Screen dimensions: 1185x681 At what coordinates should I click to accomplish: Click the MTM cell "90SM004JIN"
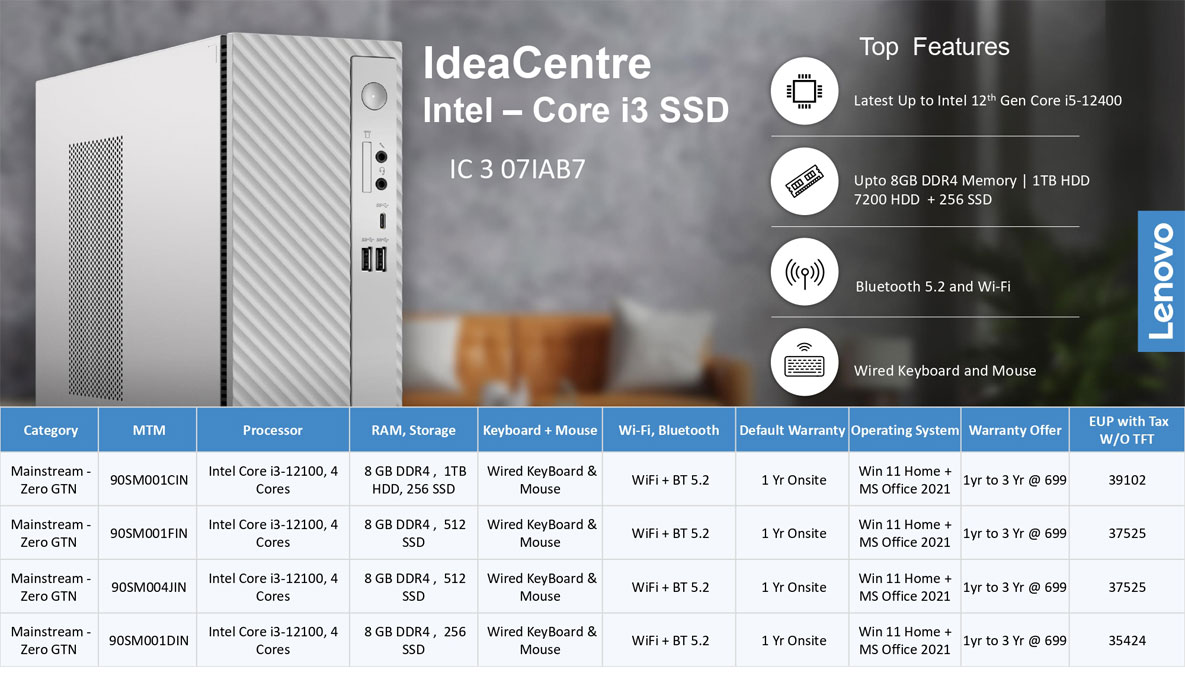click(149, 587)
